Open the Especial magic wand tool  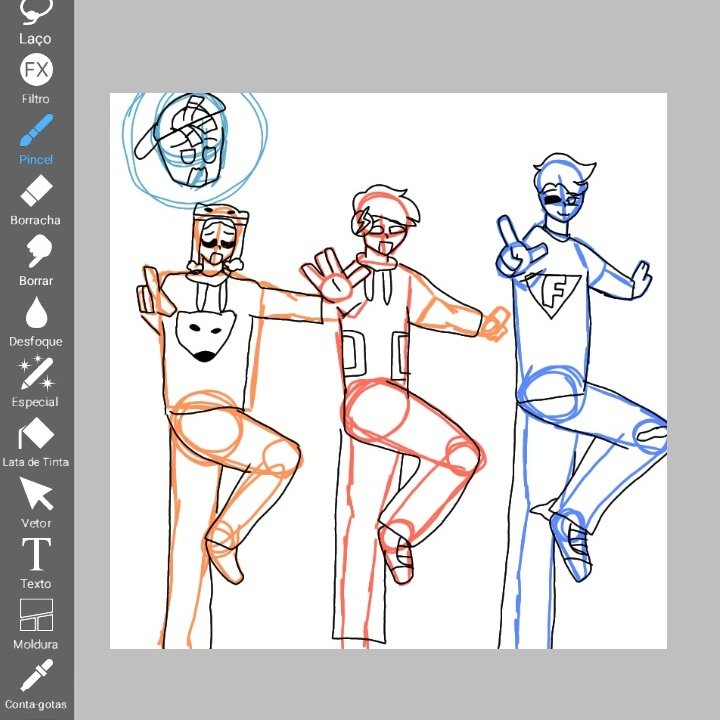pyautogui.click(x=36, y=382)
